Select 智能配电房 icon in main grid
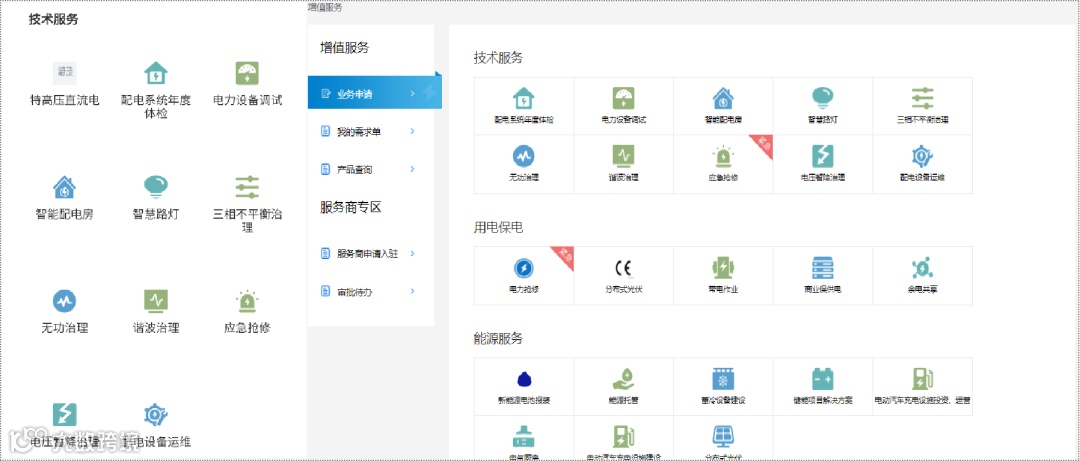The image size is (1080, 461). click(723, 99)
